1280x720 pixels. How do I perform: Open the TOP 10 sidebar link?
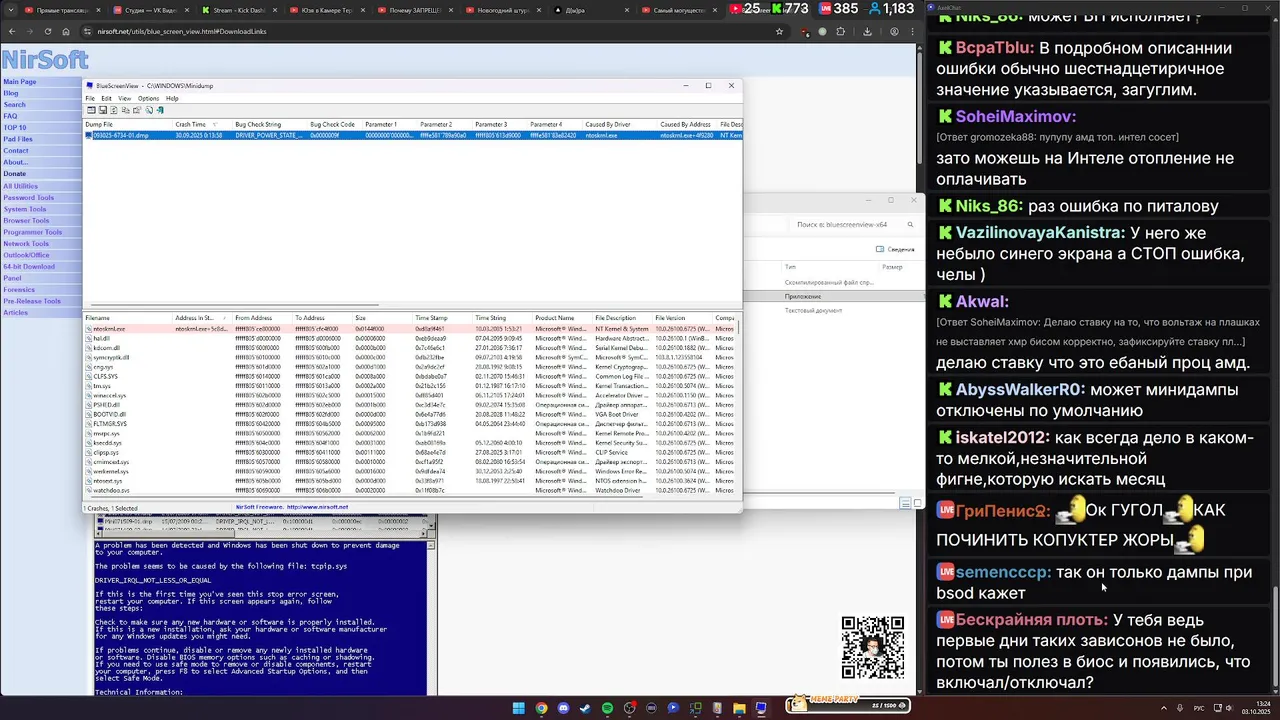(x=15, y=128)
